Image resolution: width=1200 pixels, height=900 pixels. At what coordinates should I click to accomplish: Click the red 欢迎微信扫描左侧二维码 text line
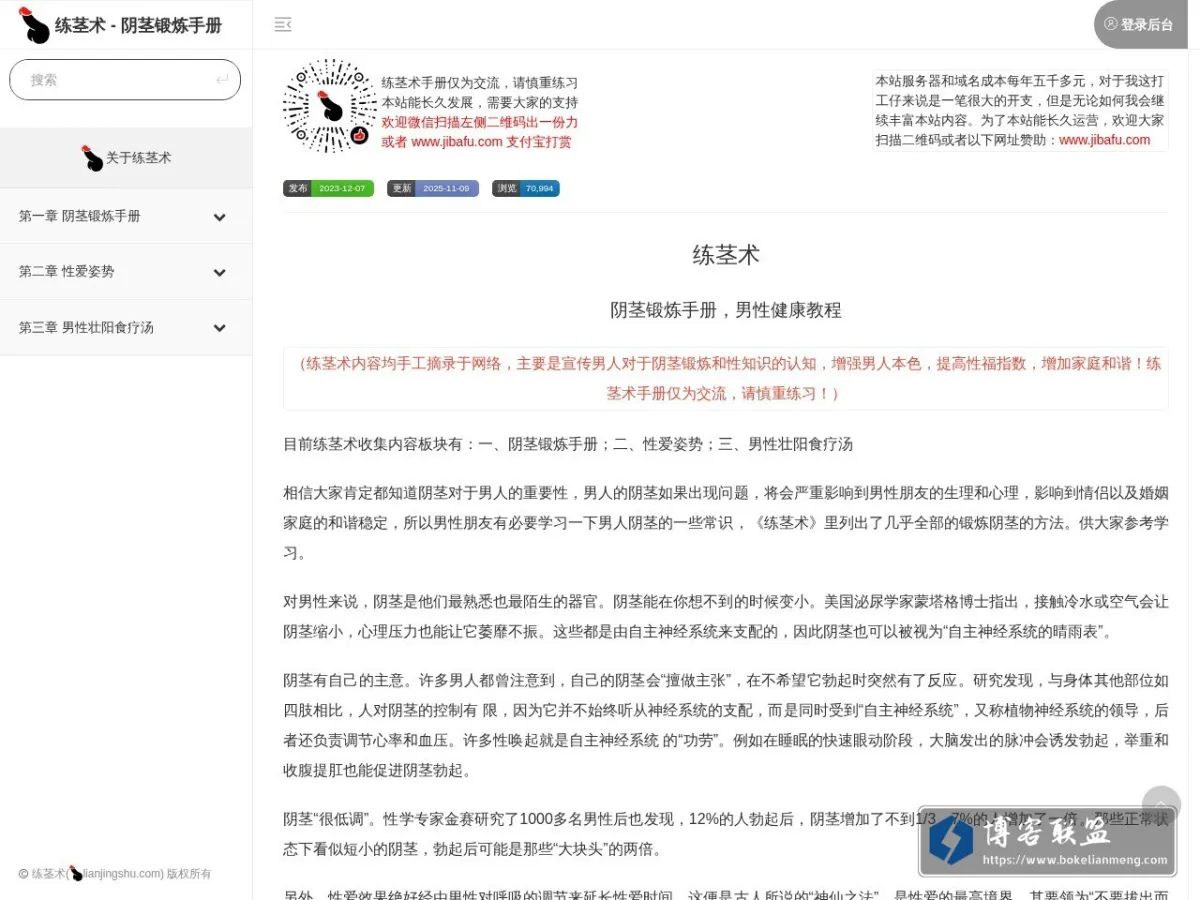[x=479, y=122]
